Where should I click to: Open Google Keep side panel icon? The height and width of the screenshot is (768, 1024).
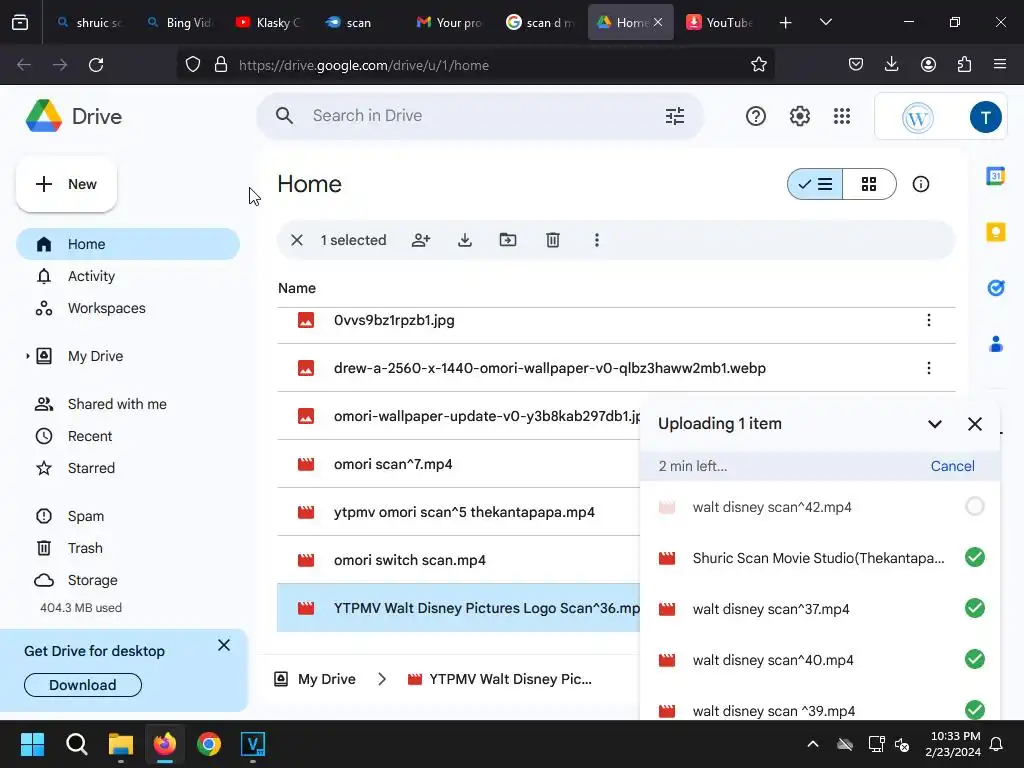[995, 232]
